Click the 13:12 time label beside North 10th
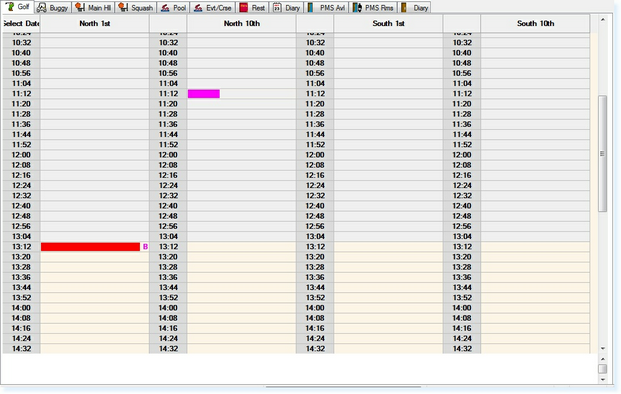Viewport: 621px width, 394px height. (168, 247)
